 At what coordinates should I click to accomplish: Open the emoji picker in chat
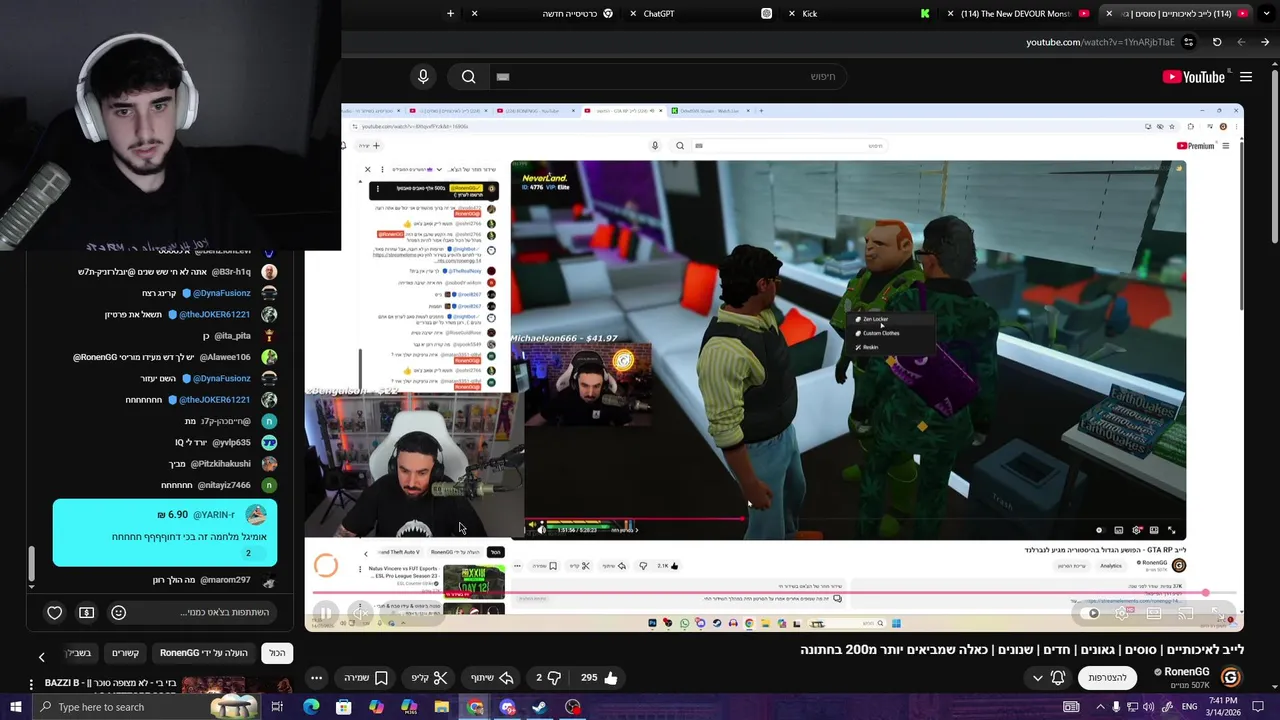(x=118, y=612)
